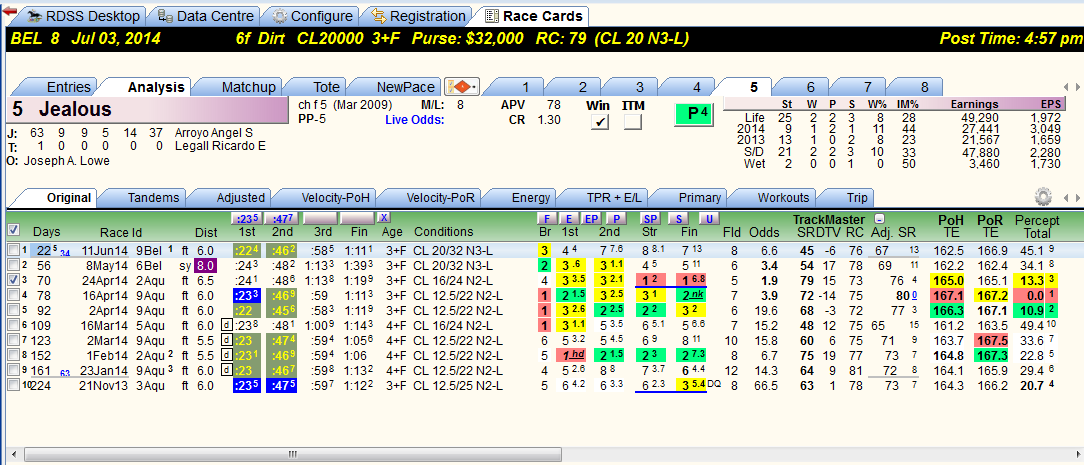
Task: Click the blue 63 layoff number link
Action: click(x=65, y=374)
